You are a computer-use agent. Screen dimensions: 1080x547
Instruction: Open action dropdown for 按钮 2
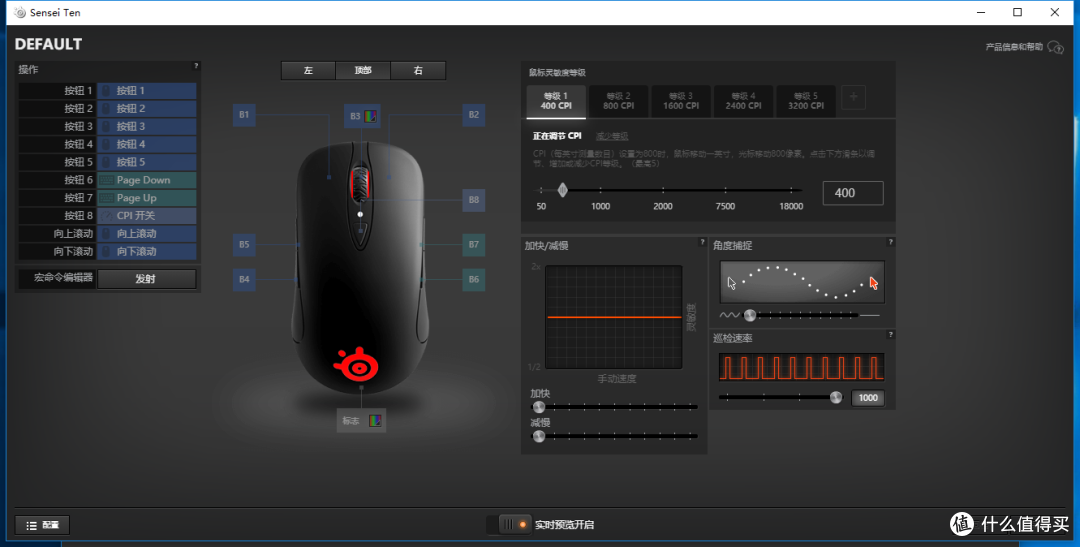coord(147,108)
